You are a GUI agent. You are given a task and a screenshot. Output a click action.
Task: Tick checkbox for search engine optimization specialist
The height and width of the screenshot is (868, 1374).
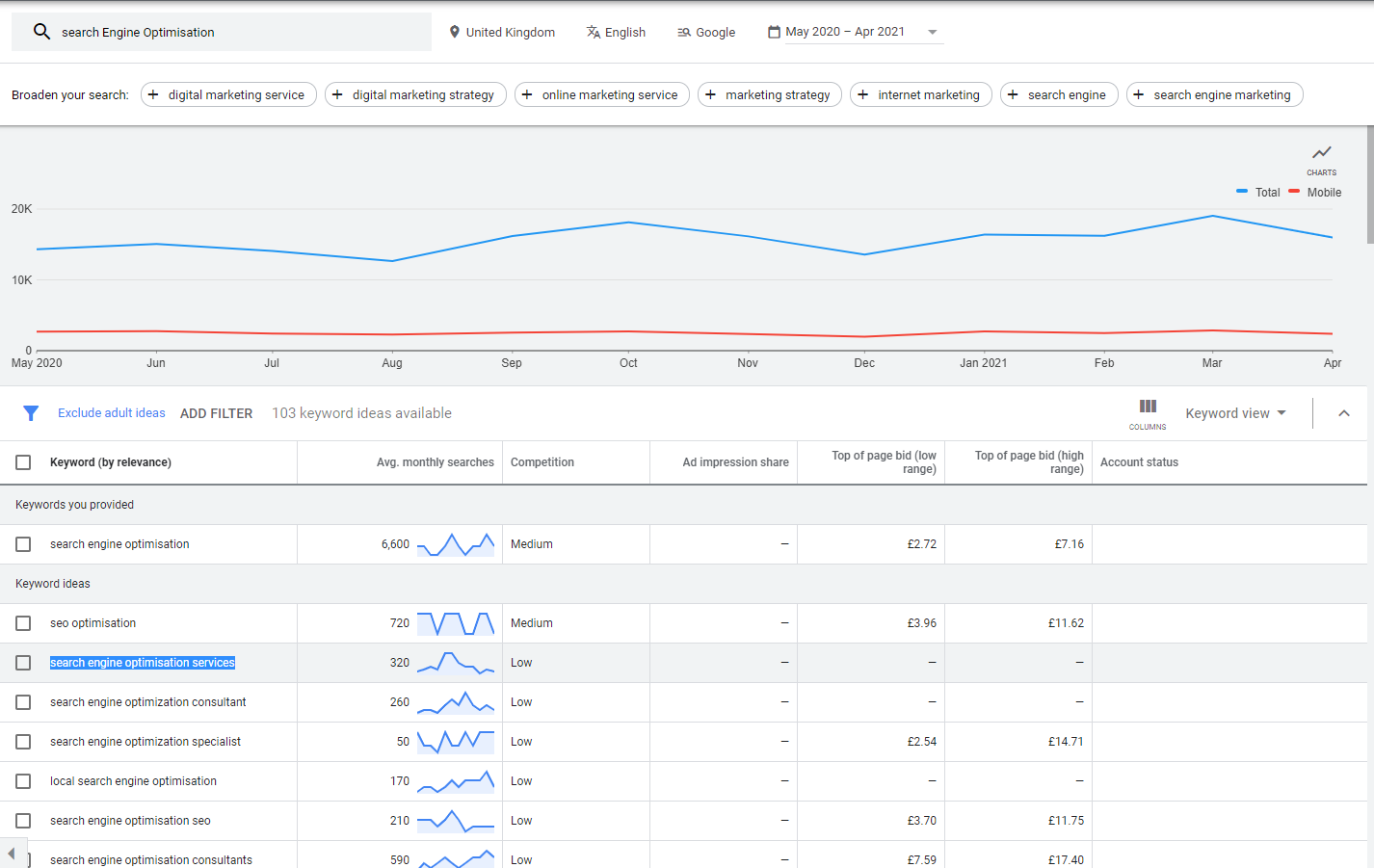point(23,742)
